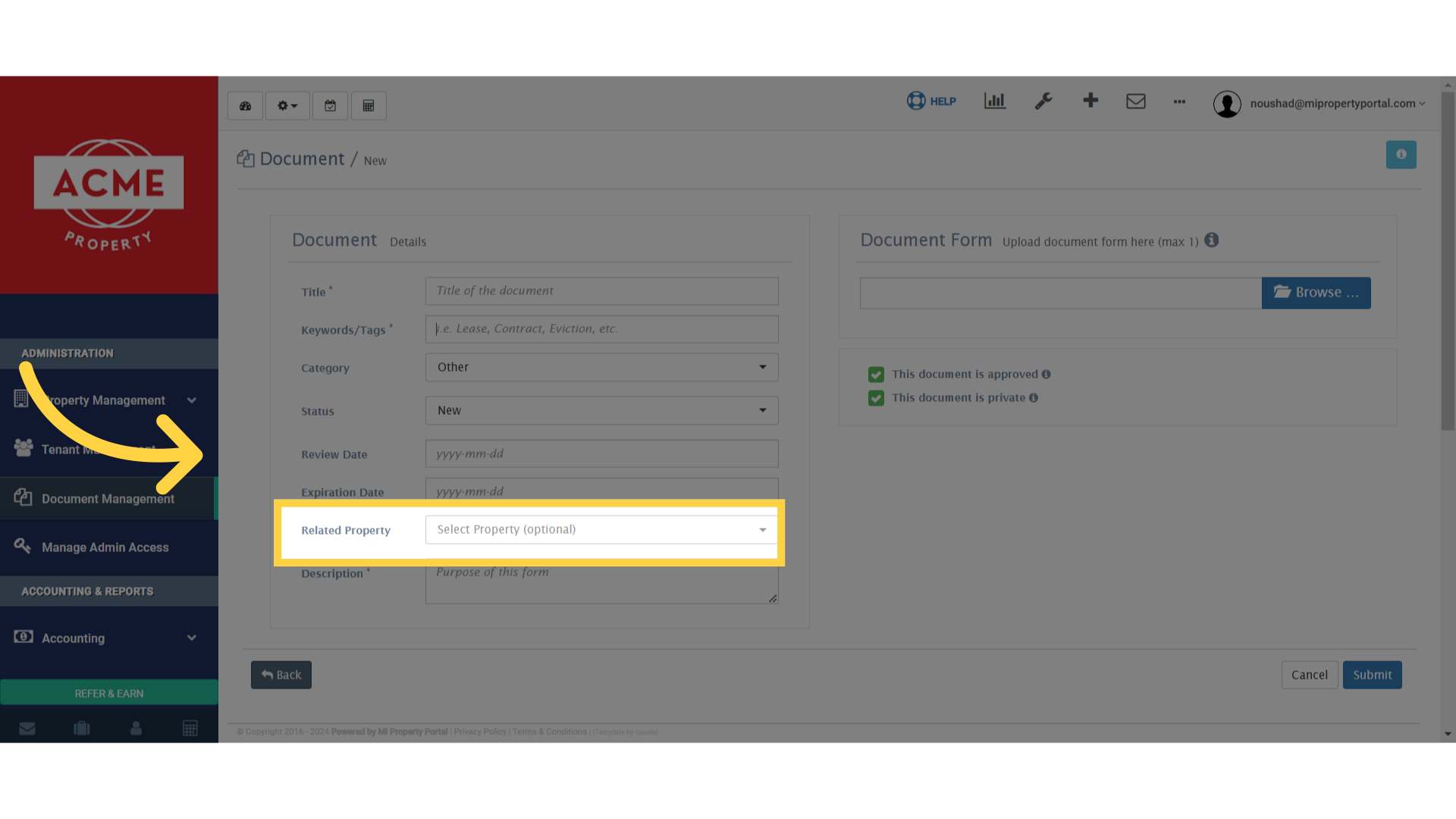Click the user avatar icon
This screenshot has height=819, width=1456.
tap(1227, 104)
